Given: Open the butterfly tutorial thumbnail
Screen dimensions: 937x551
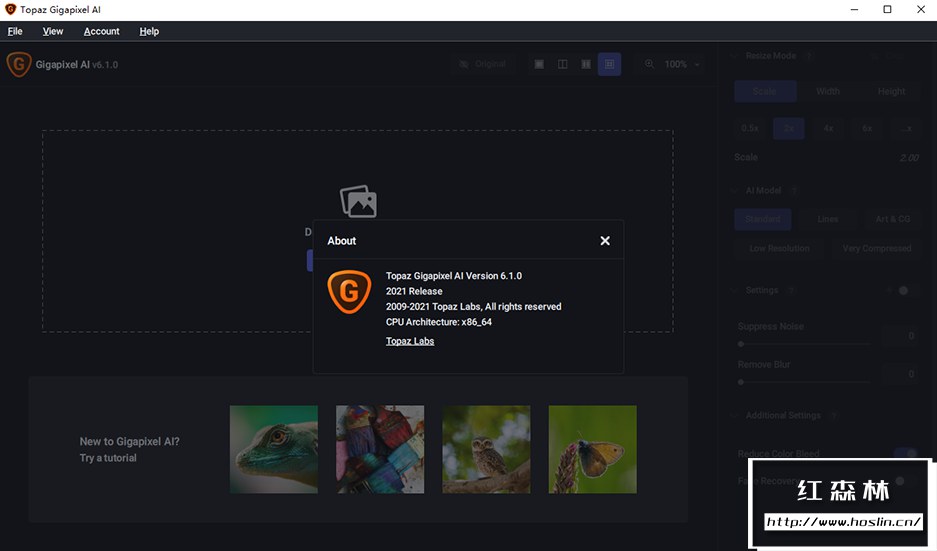Looking at the screenshot, I should pos(592,449).
